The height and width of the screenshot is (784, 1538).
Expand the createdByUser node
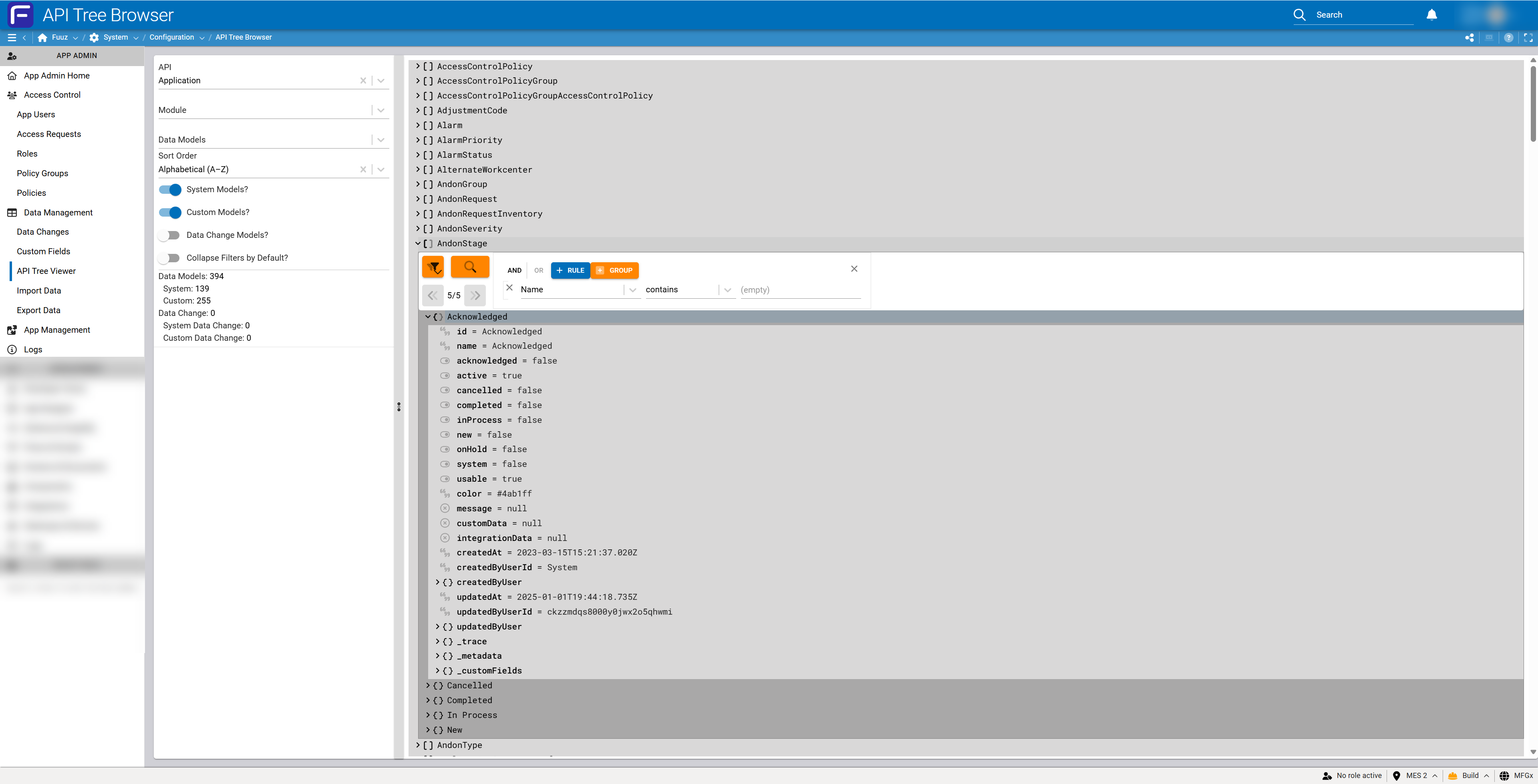pyautogui.click(x=438, y=582)
